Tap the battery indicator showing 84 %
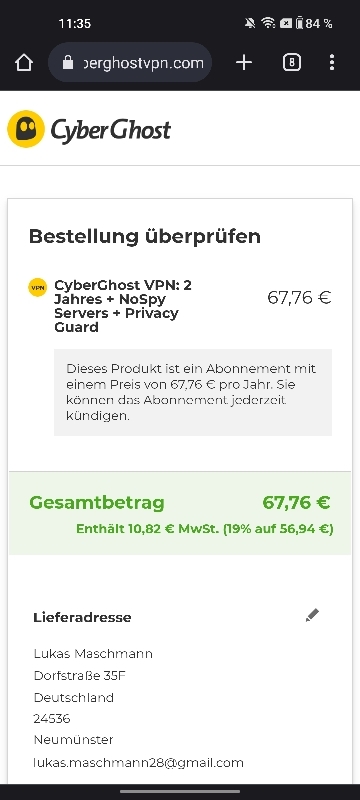 tap(316, 23)
